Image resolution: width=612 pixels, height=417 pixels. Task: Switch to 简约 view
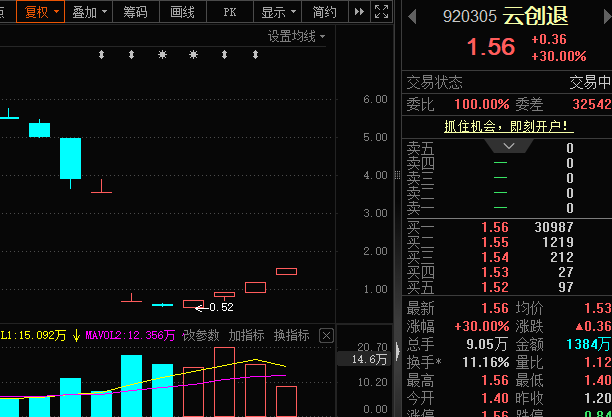[x=325, y=12]
